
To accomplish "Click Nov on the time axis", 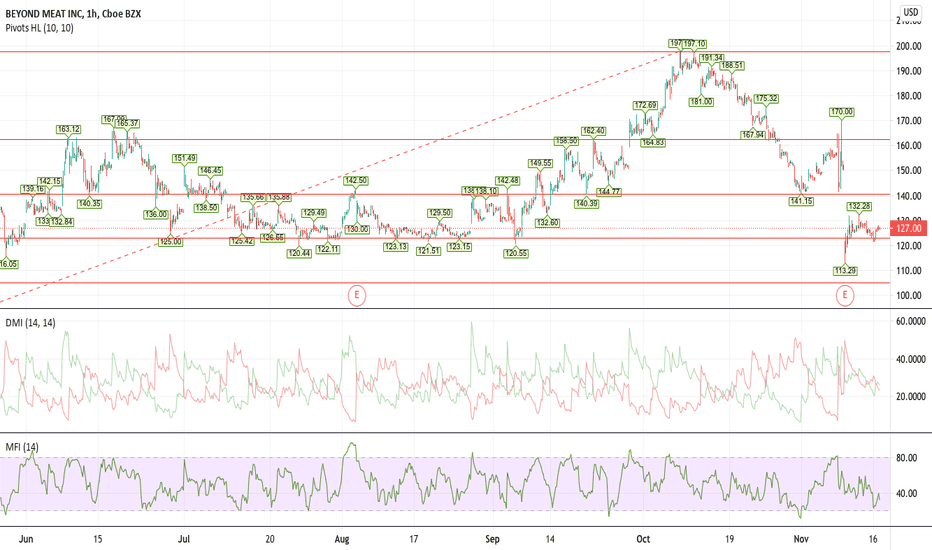I will coord(801,539).
